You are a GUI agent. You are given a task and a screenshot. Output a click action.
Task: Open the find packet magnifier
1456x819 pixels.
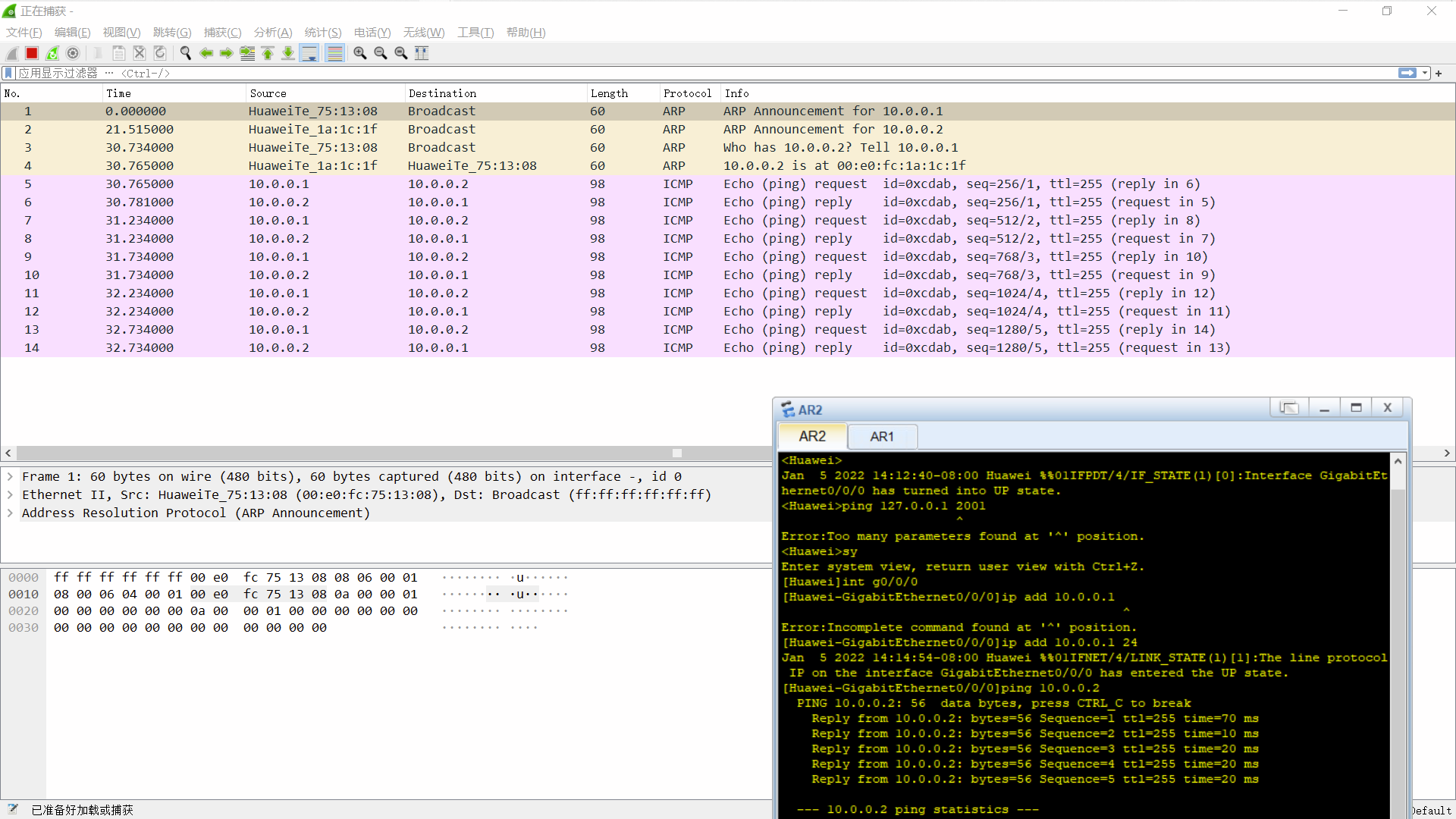[x=186, y=53]
